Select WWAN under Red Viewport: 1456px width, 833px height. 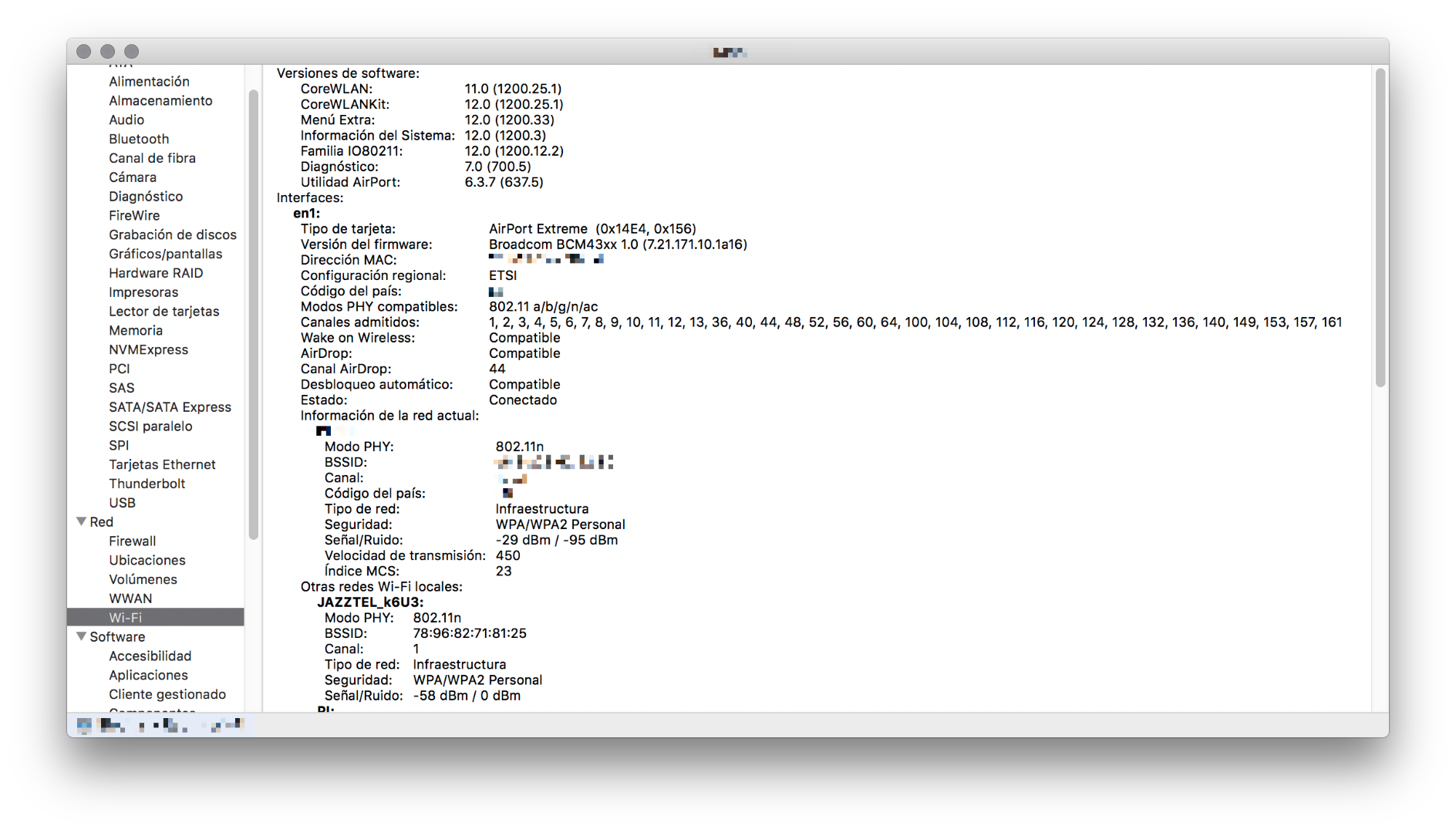(130, 599)
